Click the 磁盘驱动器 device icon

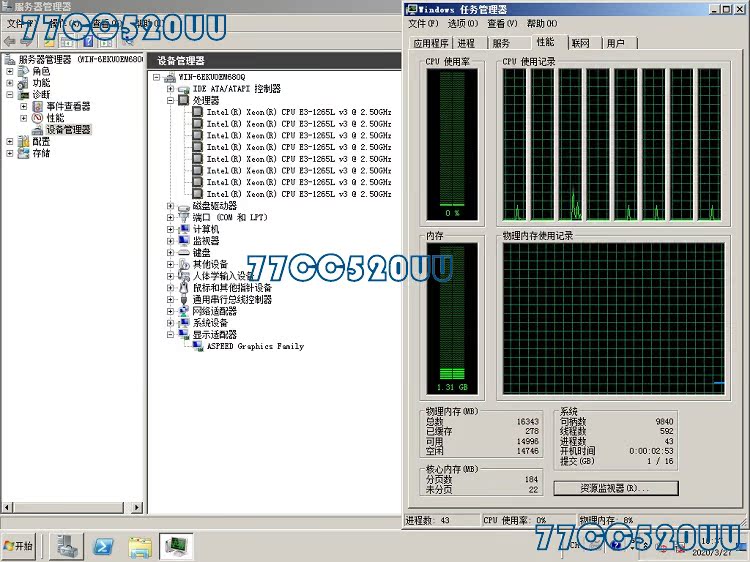click(x=184, y=207)
